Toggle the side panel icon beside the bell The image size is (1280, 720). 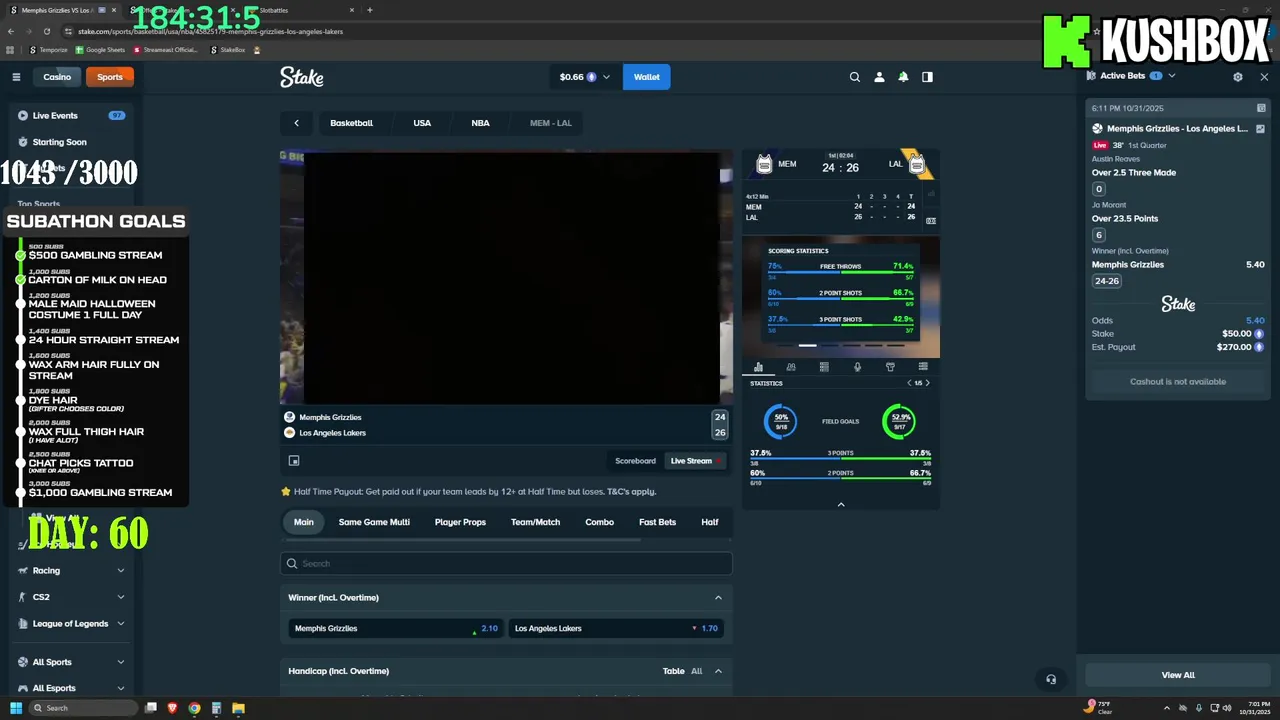(927, 77)
